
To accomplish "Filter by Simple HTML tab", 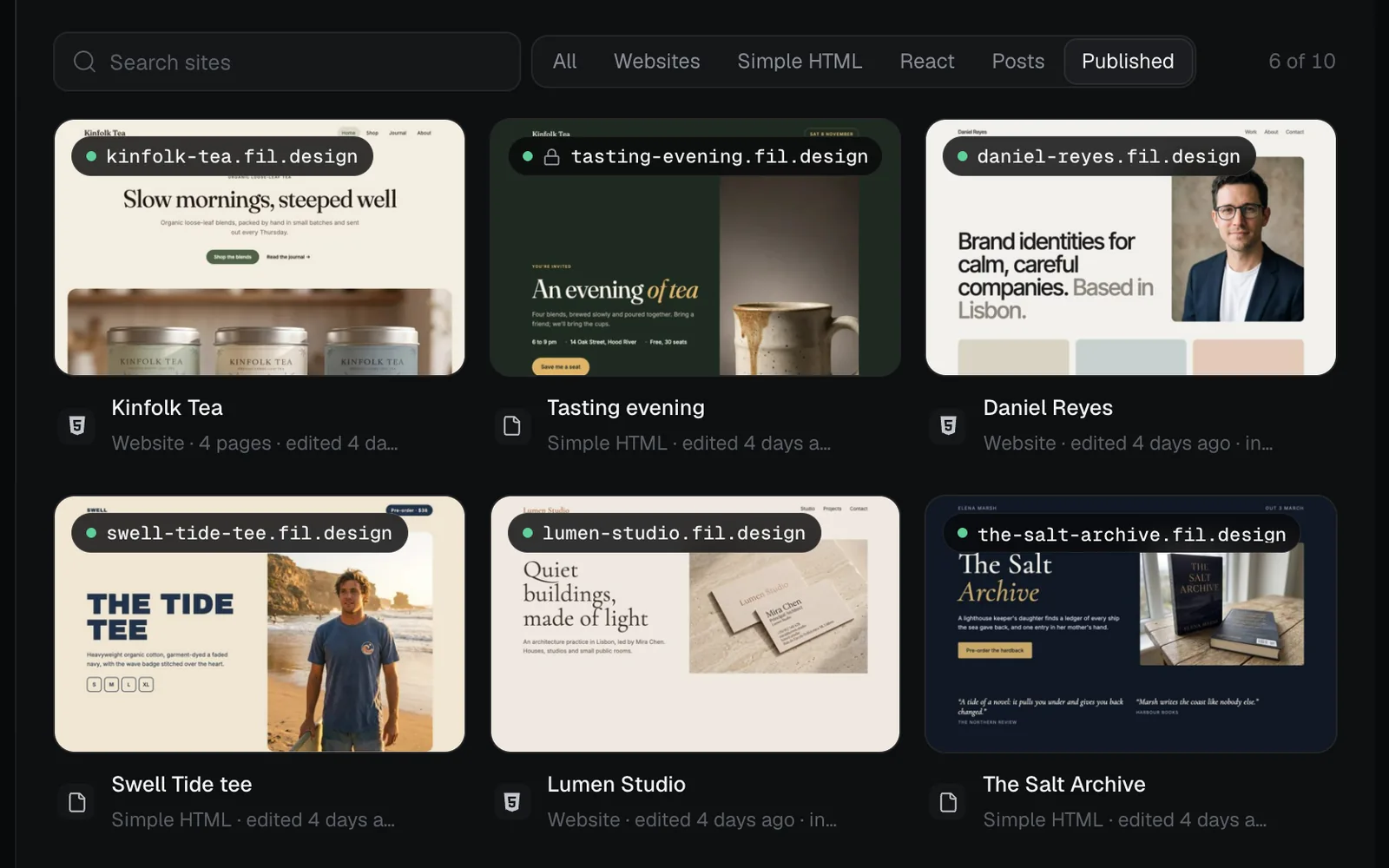I will click(800, 62).
